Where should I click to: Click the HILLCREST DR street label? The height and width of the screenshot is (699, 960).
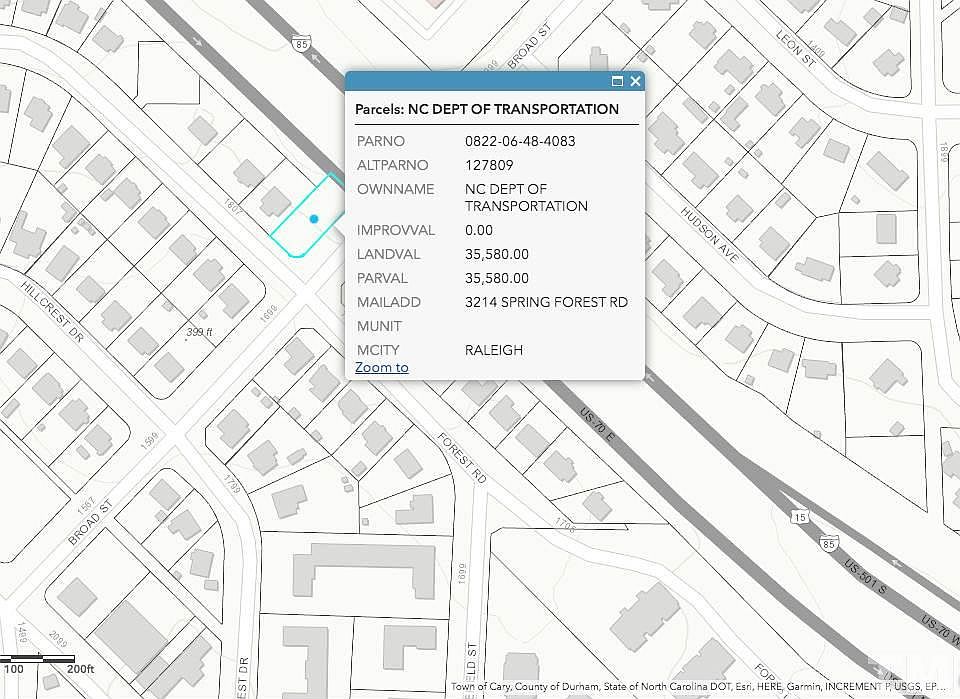52,312
